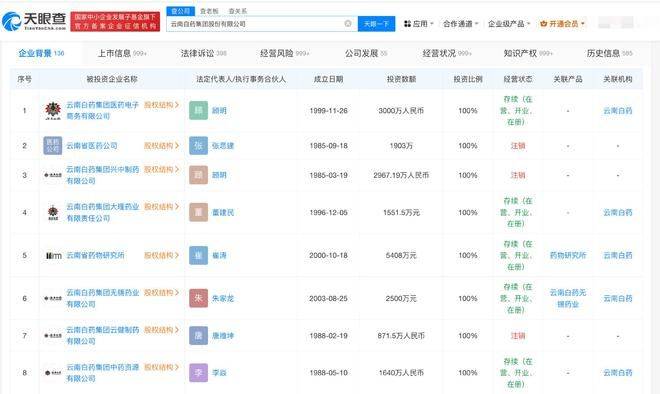Viewport: 660px width, 394px height.
Task: Switch to the 查关系 search tab
Action: [238, 11]
